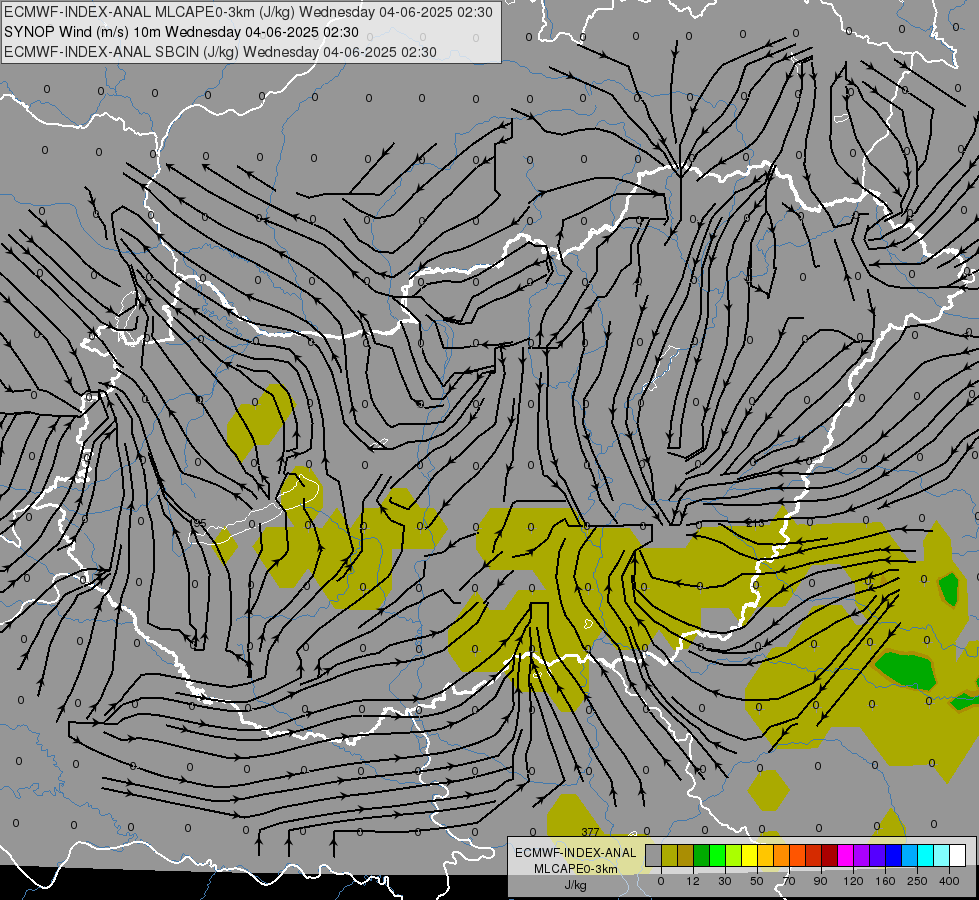Click the legend label MLCAPE0-3km
The height and width of the screenshot is (900, 979).
point(576,869)
